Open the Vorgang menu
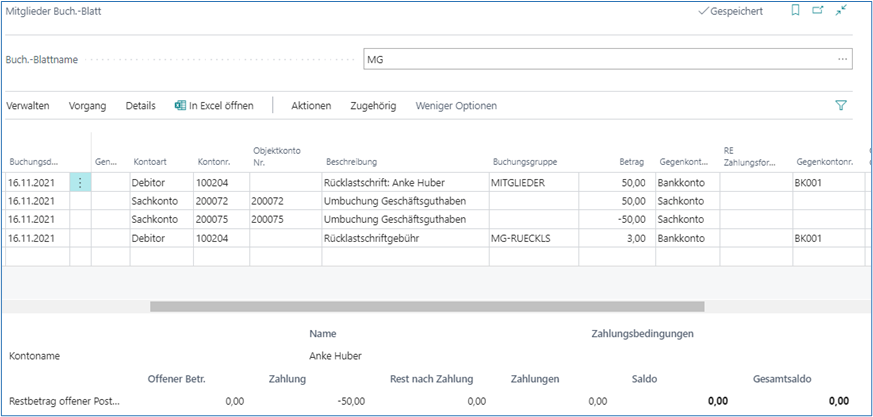 point(88,105)
